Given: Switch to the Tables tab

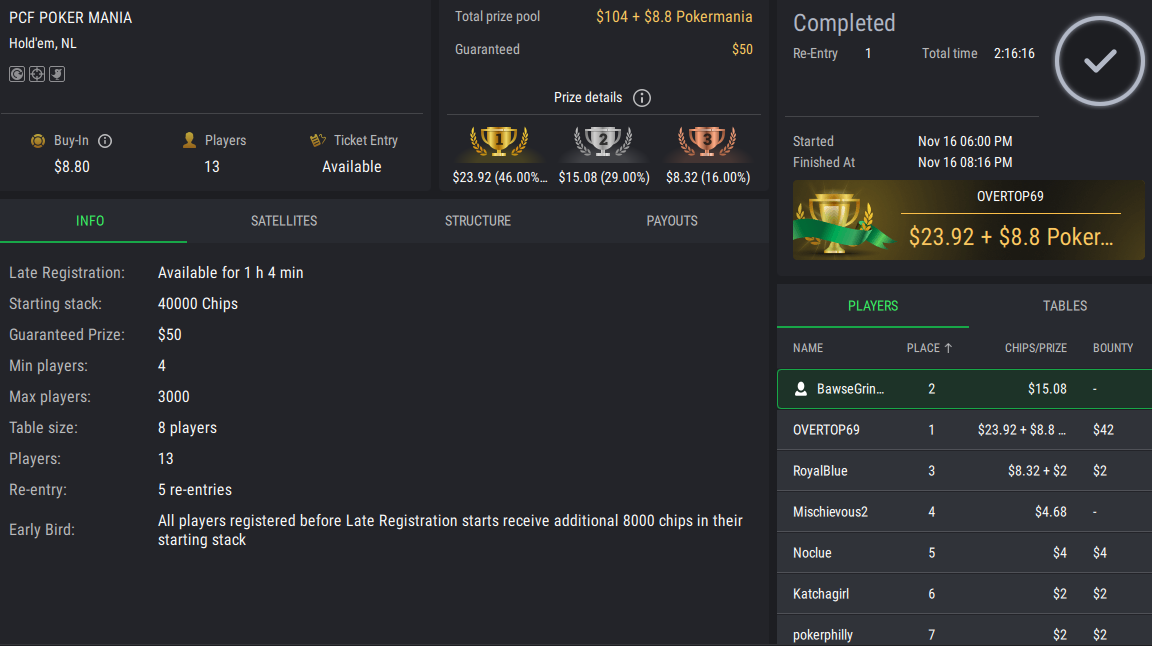Looking at the screenshot, I should (1065, 306).
